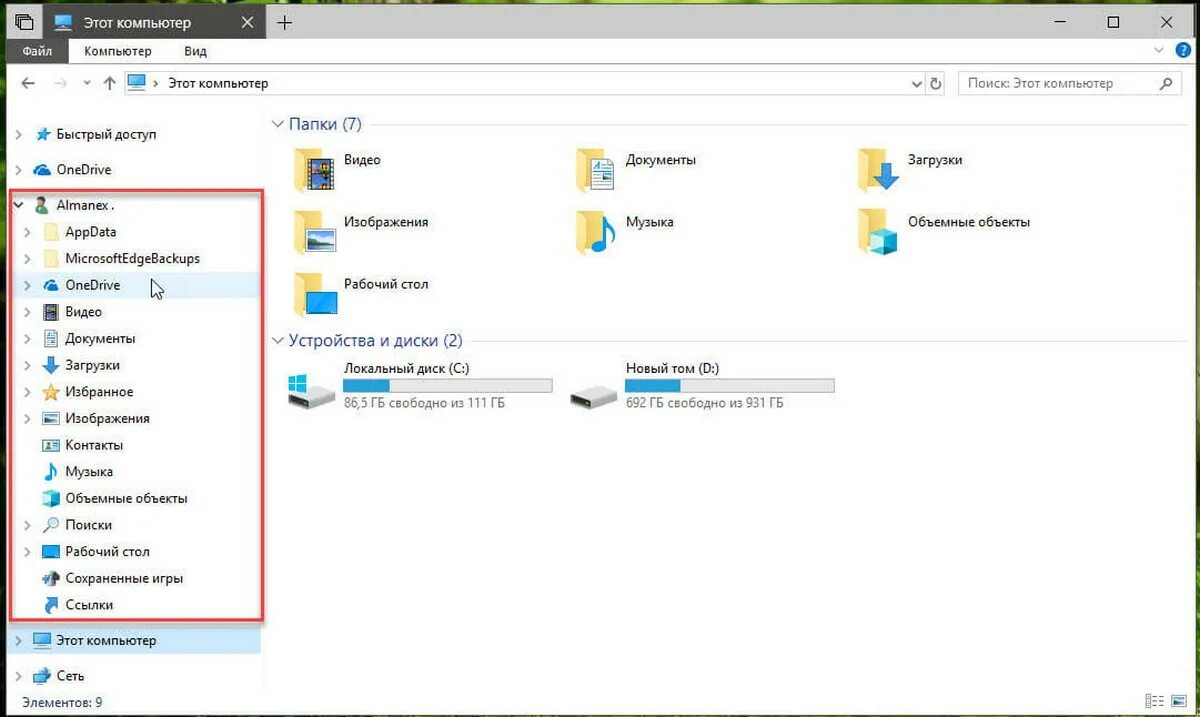This screenshot has width=1200, height=717.
Task: Select the Локальный диск (C:) drive icon
Action: tap(311, 390)
